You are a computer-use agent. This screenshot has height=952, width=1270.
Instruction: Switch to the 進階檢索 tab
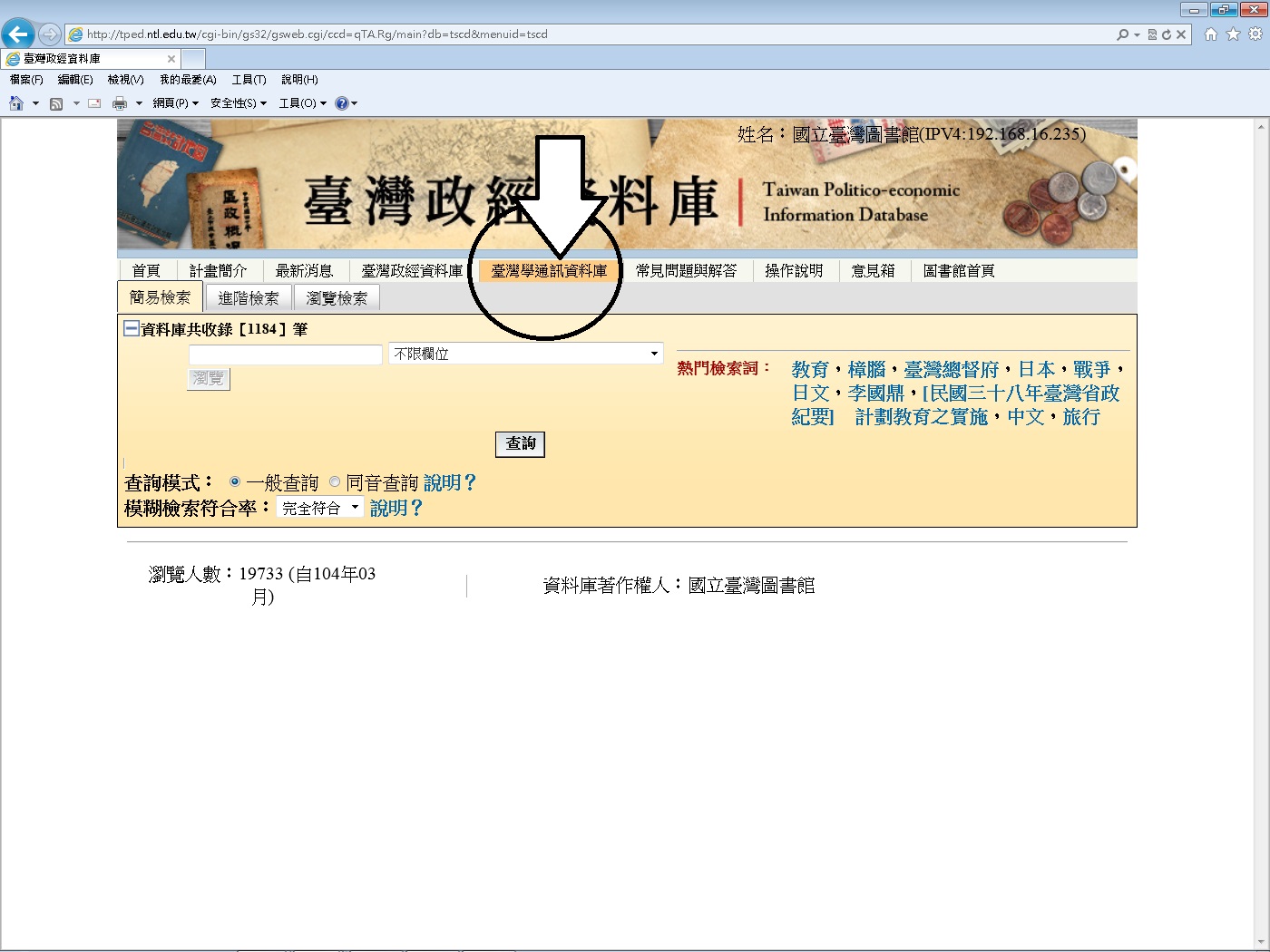click(x=248, y=296)
